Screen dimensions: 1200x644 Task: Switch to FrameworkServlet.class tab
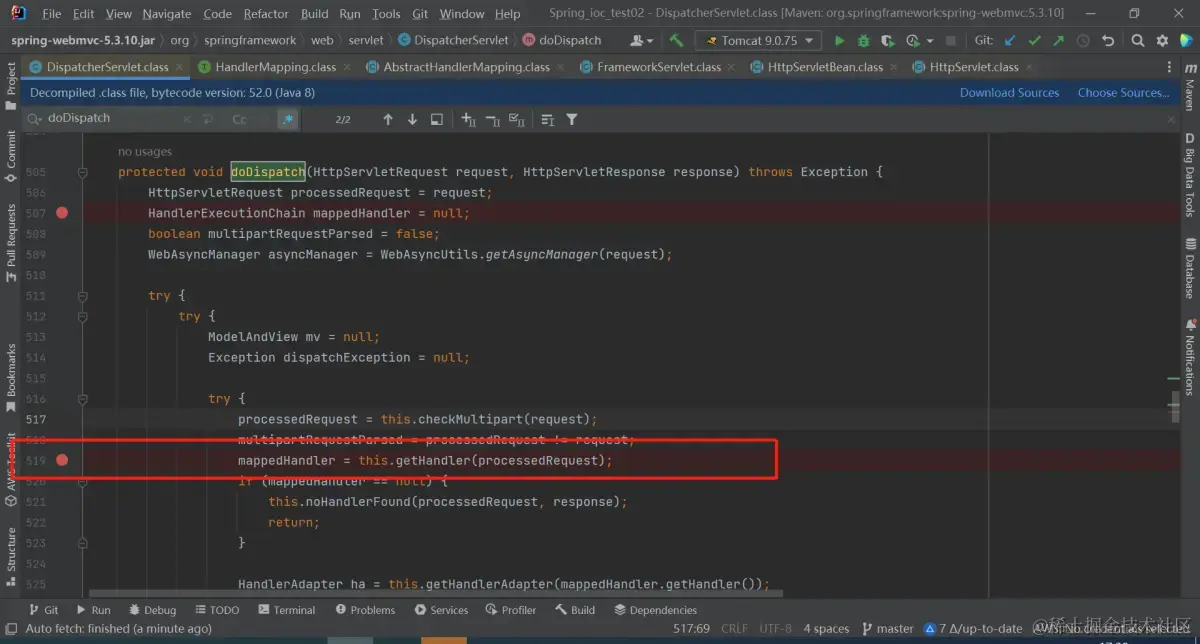[659, 67]
